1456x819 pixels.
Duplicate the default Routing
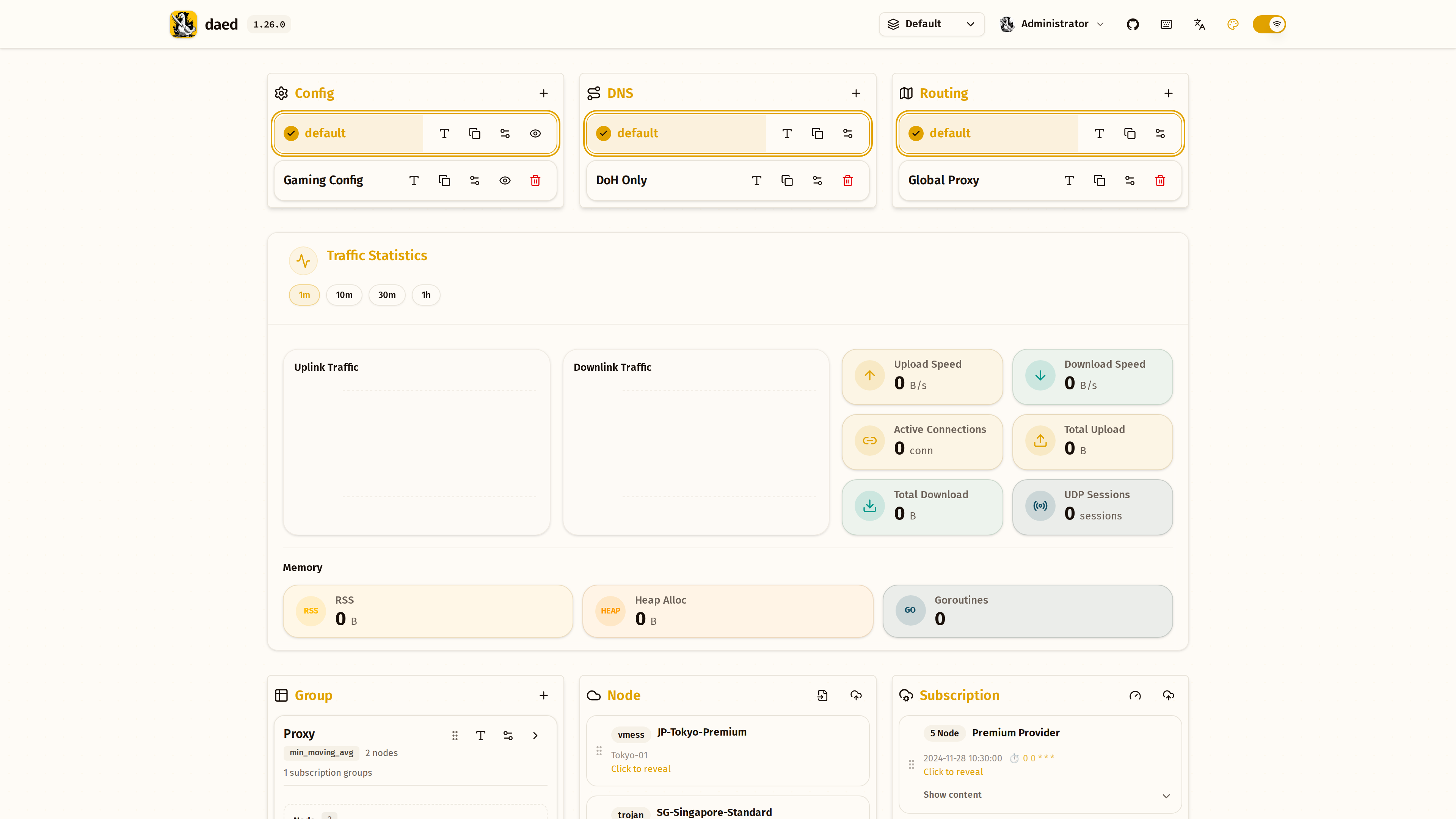1130,133
